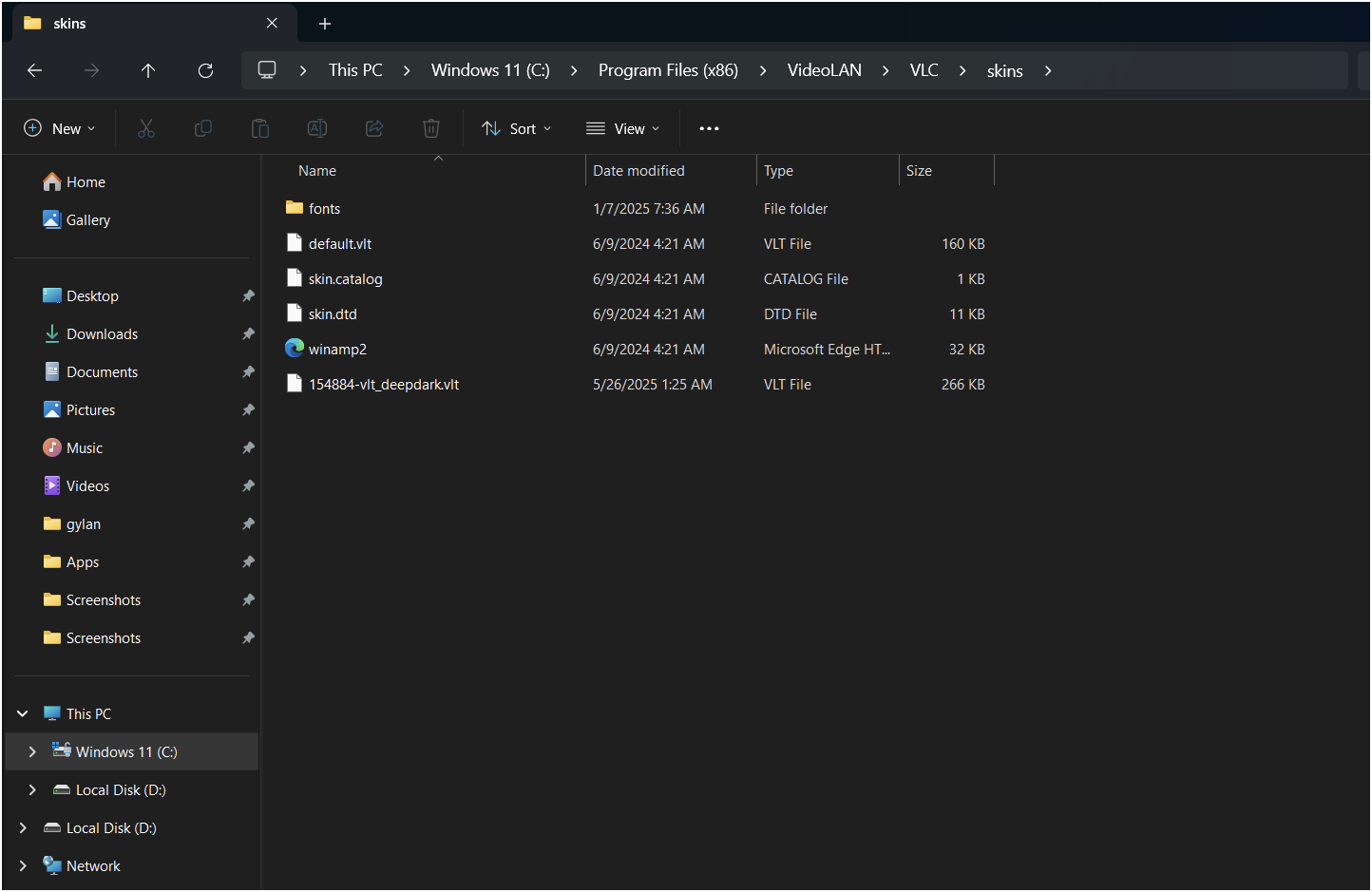The width and height of the screenshot is (1372, 892).
Task: Click Program Files (x86) breadcrumb
Action: tap(668, 70)
